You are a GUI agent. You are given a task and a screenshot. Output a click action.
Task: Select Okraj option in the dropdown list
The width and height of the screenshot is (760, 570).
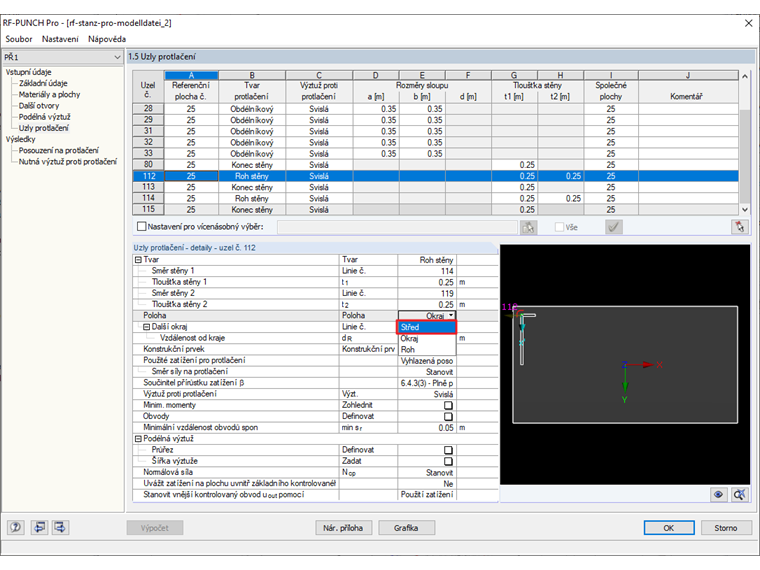click(427, 338)
